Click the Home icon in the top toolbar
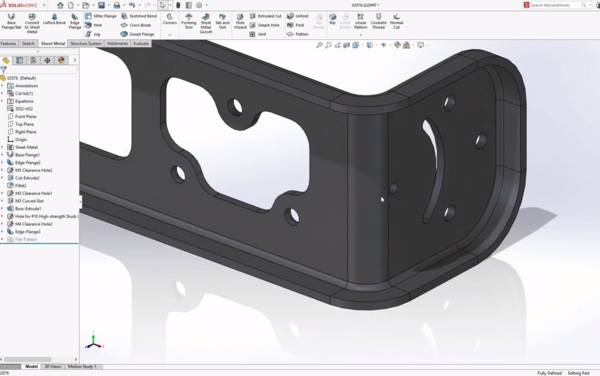The width and height of the screenshot is (600, 376). pyautogui.click(x=60, y=5)
